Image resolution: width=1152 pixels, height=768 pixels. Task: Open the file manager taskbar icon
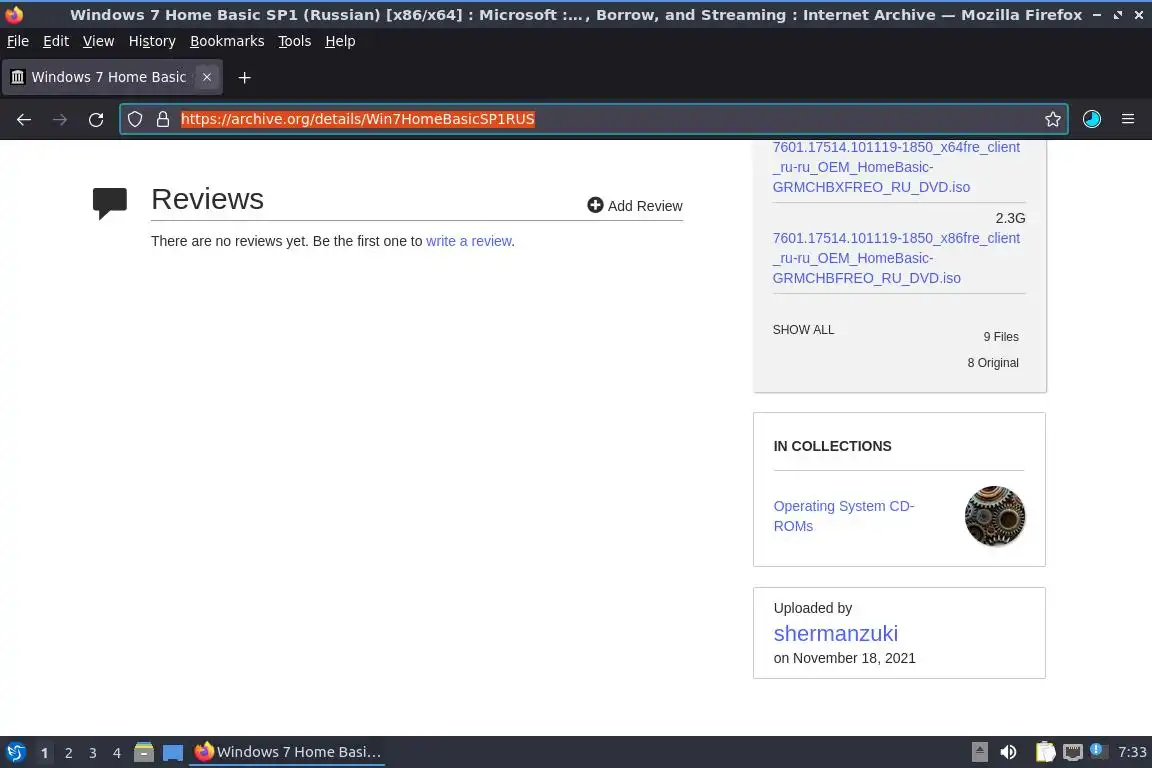click(x=144, y=752)
